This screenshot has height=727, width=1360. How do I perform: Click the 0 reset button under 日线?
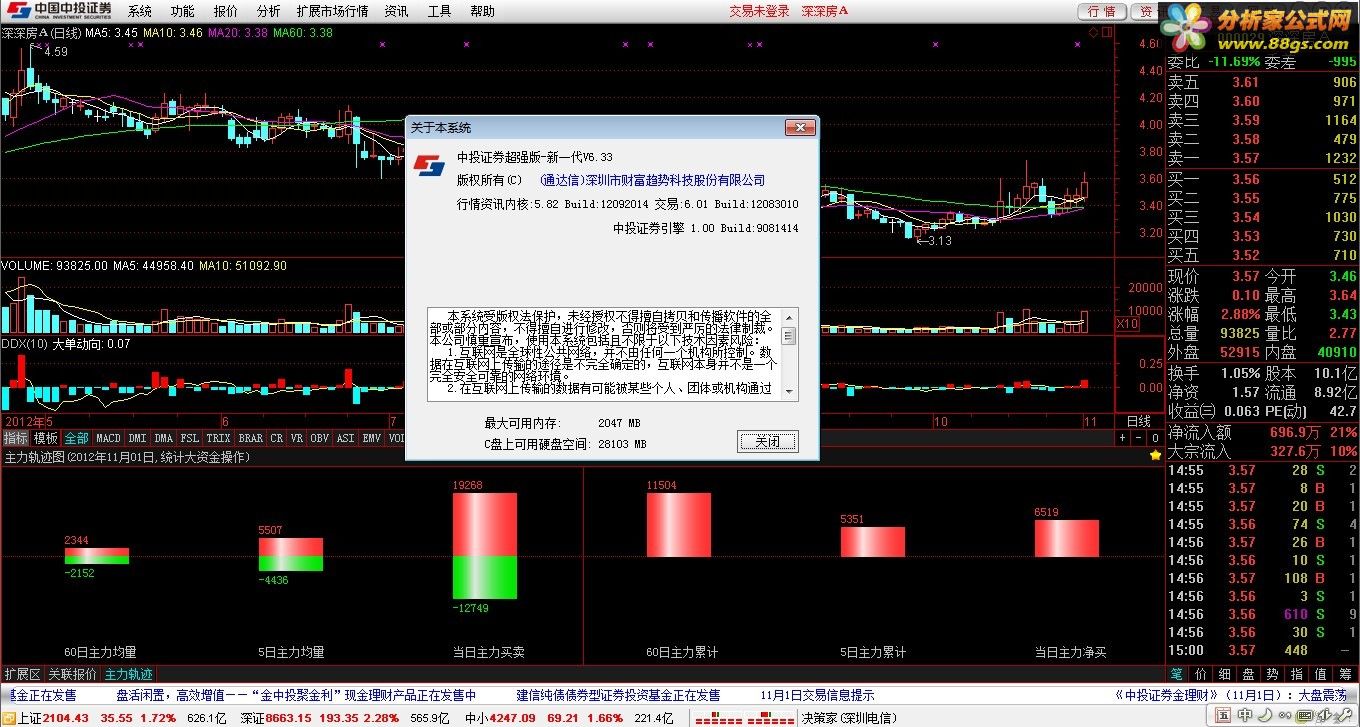point(1155,438)
